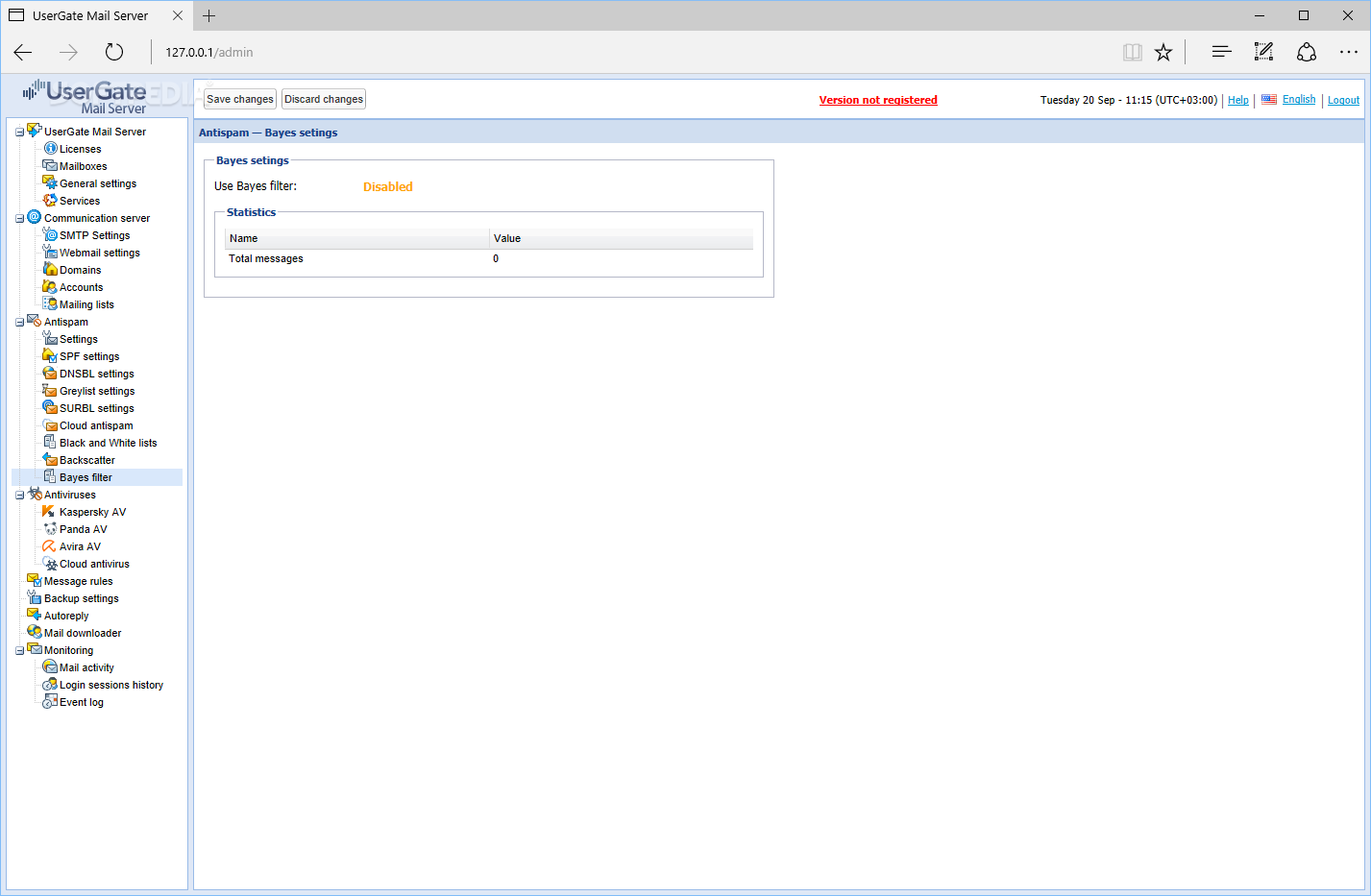Collapse the Antiviruses tree node
This screenshot has height=896, width=1371.
click(19, 496)
